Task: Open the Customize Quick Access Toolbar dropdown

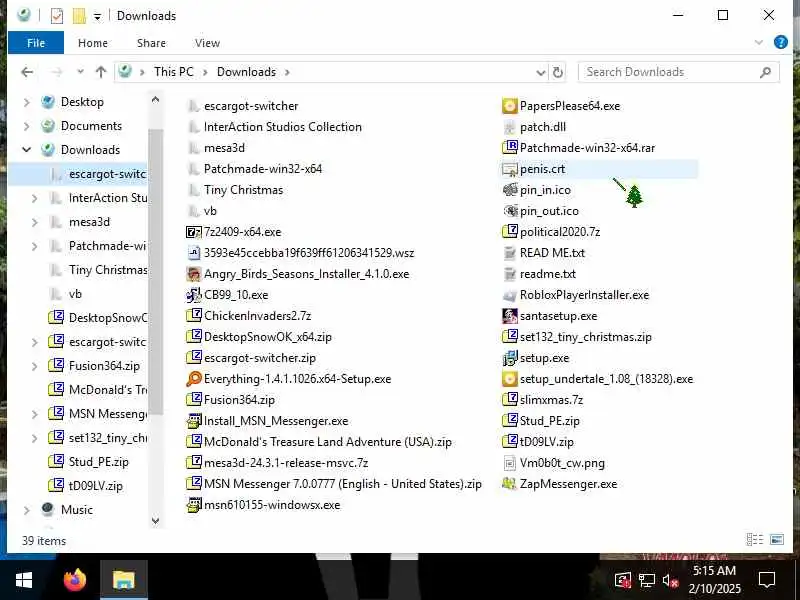Action: pos(97,17)
